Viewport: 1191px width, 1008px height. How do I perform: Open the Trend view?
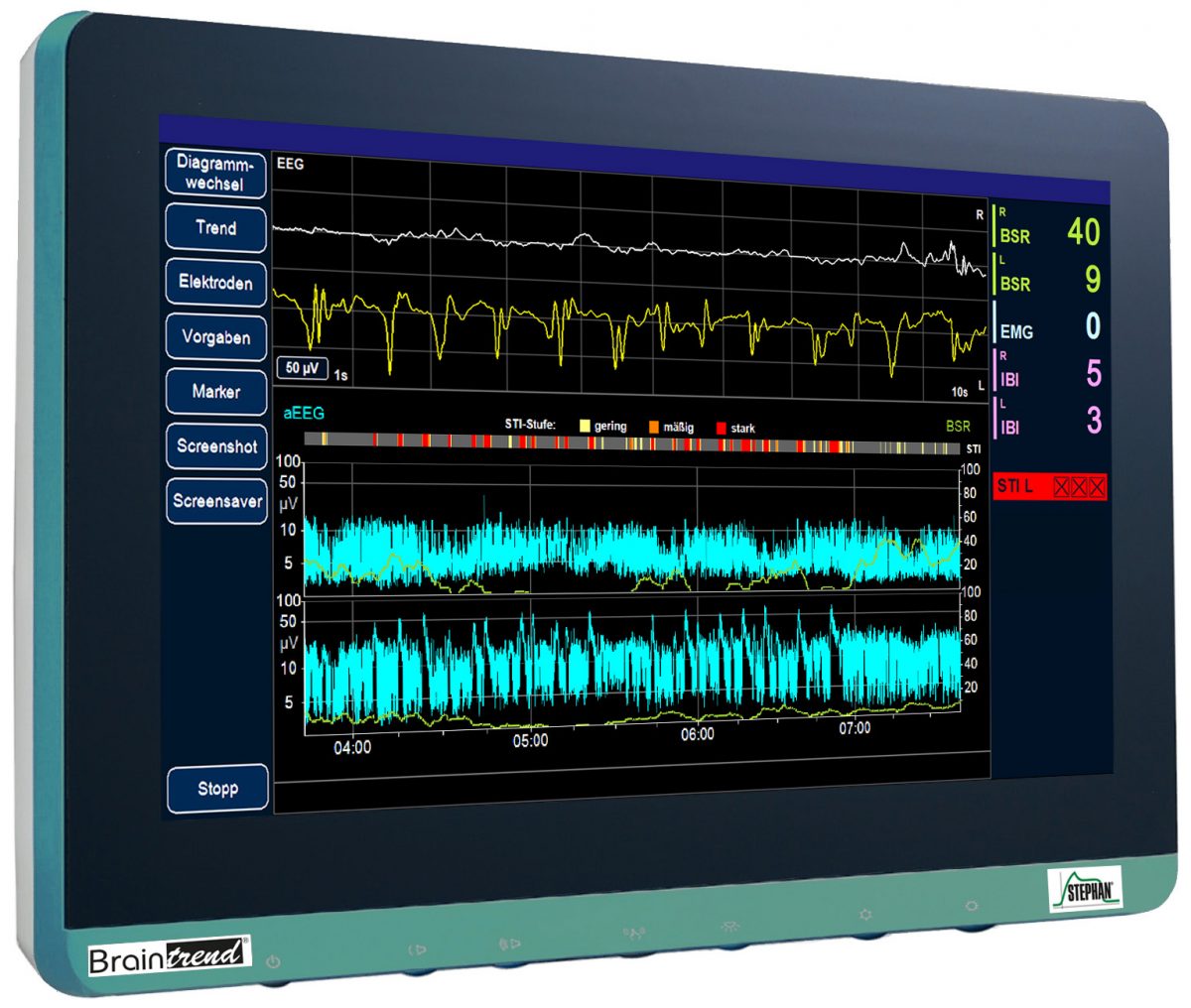[x=214, y=228]
